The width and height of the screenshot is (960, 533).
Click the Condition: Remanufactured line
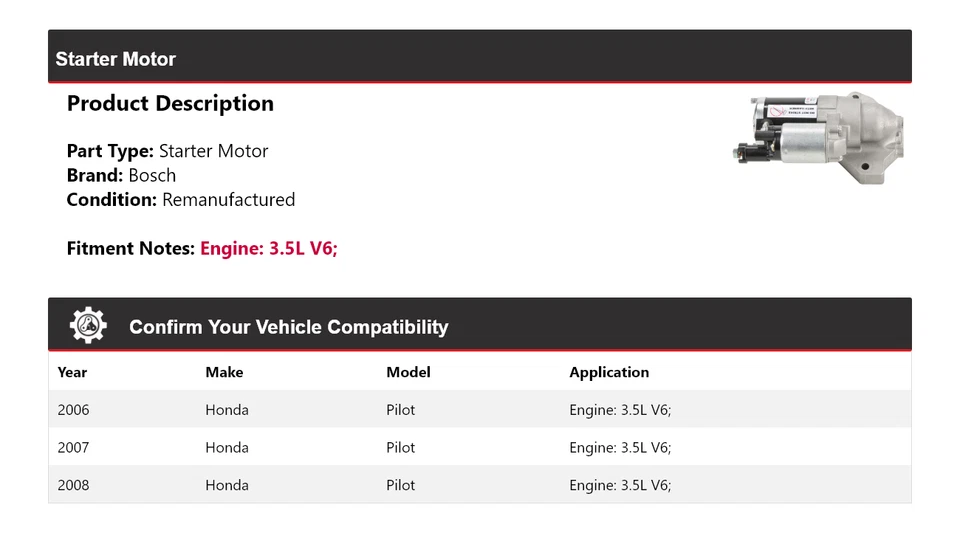pyautogui.click(x=181, y=199)
